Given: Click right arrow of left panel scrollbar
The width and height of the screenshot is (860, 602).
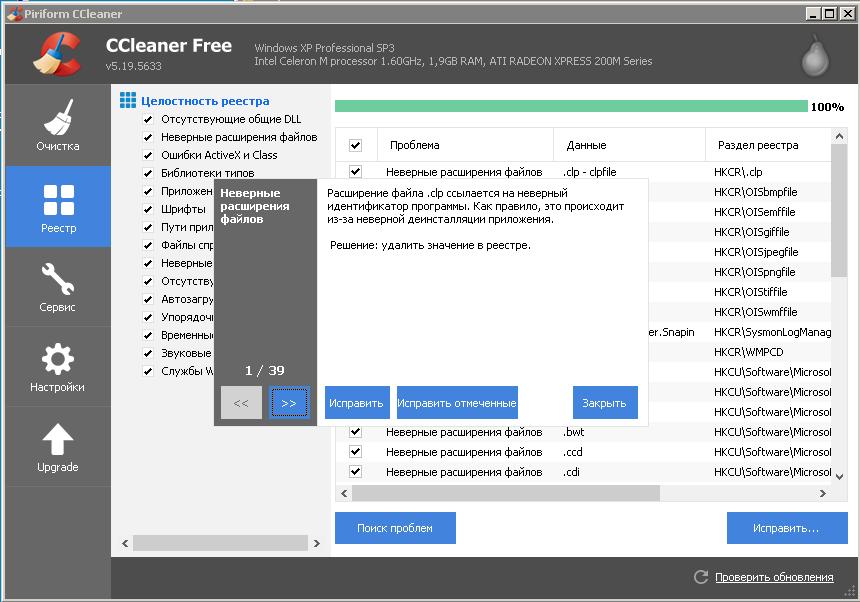Looking at the screenshot, I should coord(316,543).
